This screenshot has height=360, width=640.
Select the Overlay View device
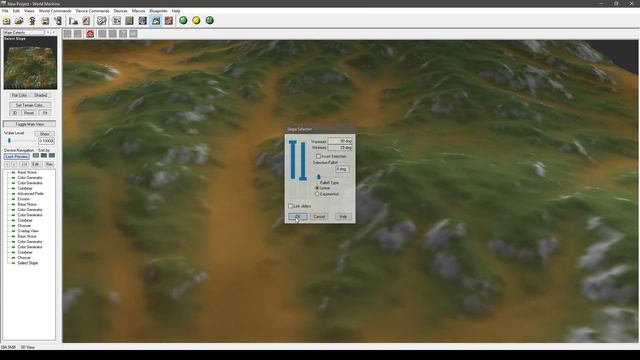[28, 231]
